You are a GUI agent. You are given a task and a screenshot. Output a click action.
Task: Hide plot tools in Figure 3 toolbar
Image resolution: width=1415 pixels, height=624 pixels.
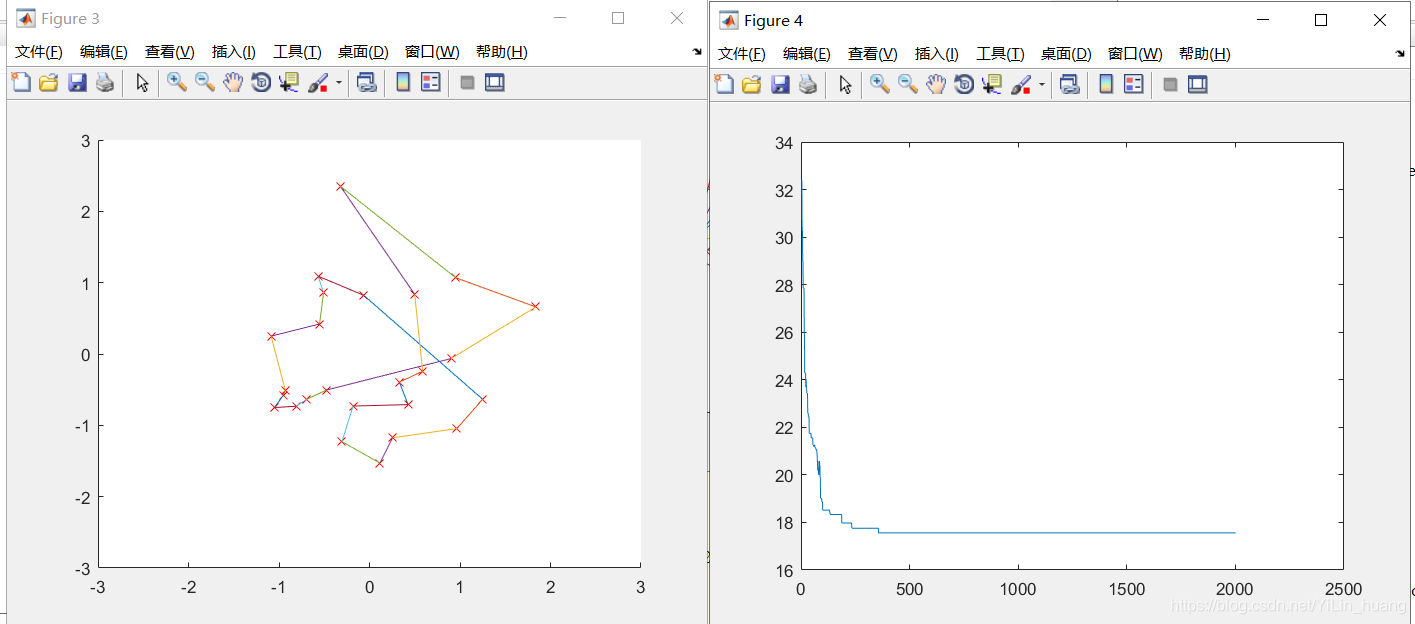tap(467, 83)
